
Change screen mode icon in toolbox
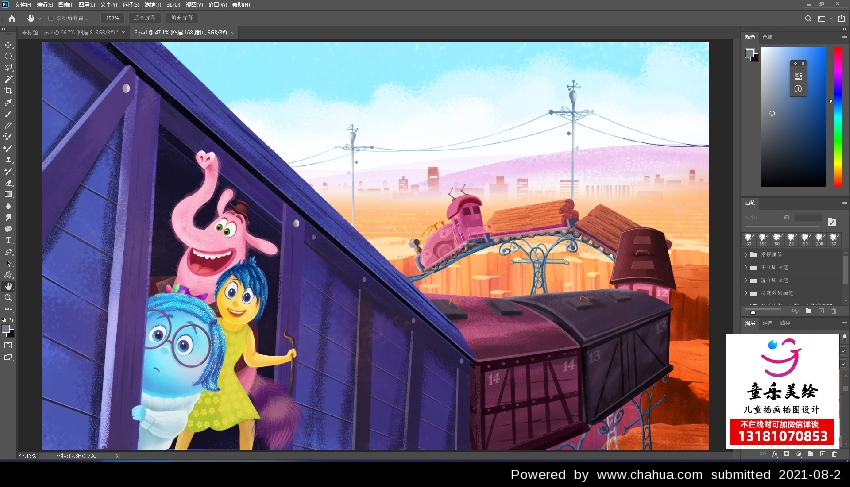(8, 357)
